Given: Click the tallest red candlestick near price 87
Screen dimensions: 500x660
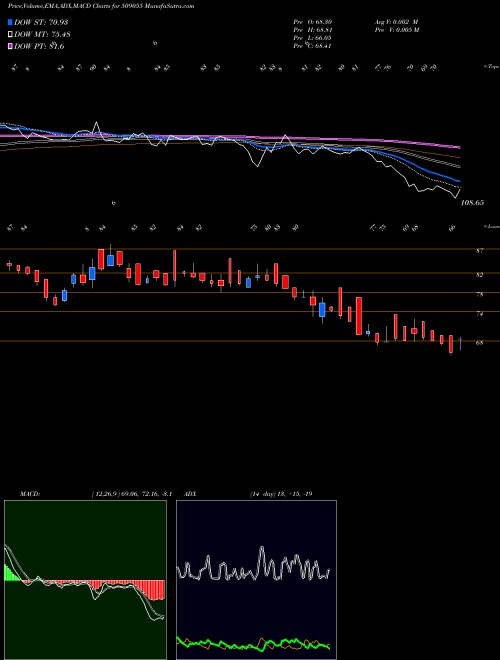Looking at the screenshot, I should (174, 268).
